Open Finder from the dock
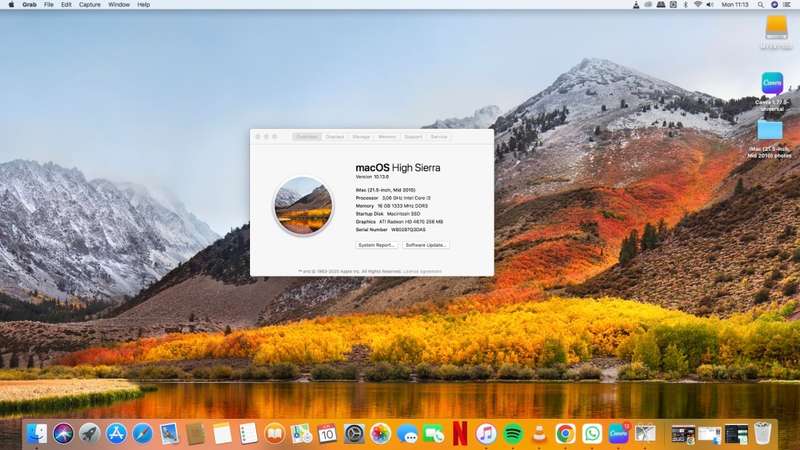This screenshot has width=800, height=450. tap(36, 434)
